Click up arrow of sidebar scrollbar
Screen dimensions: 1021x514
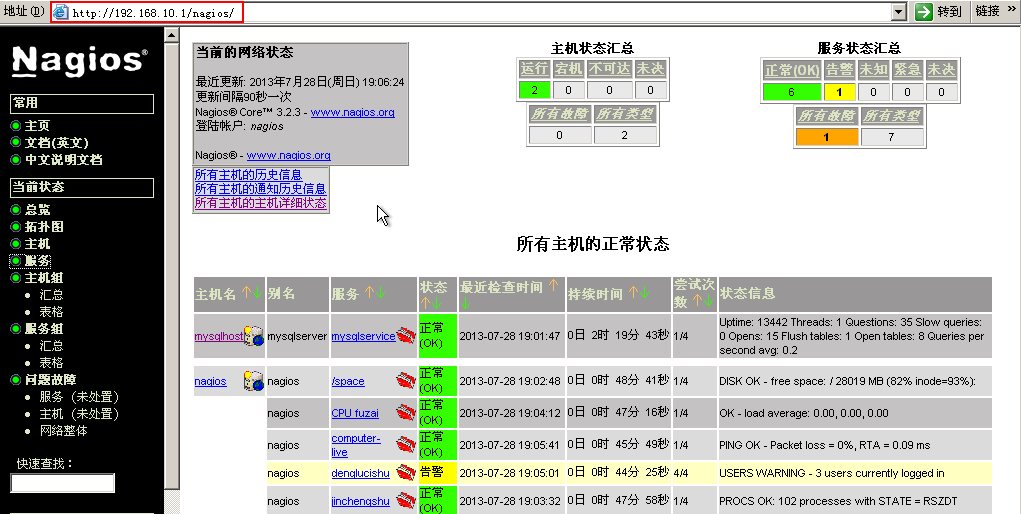[x=172, y=35]
